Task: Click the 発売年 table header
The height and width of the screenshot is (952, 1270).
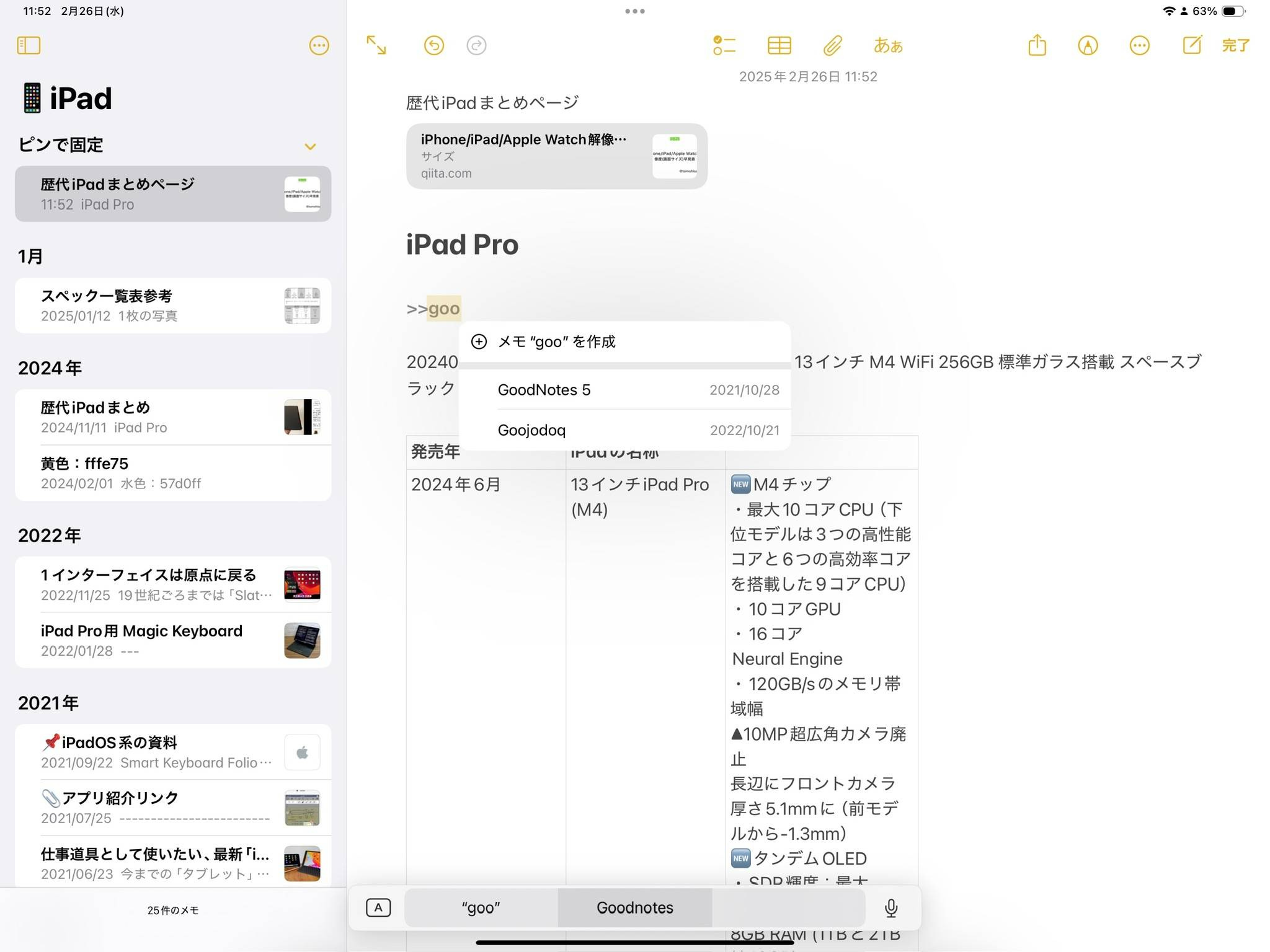Action: coord(435,452)
